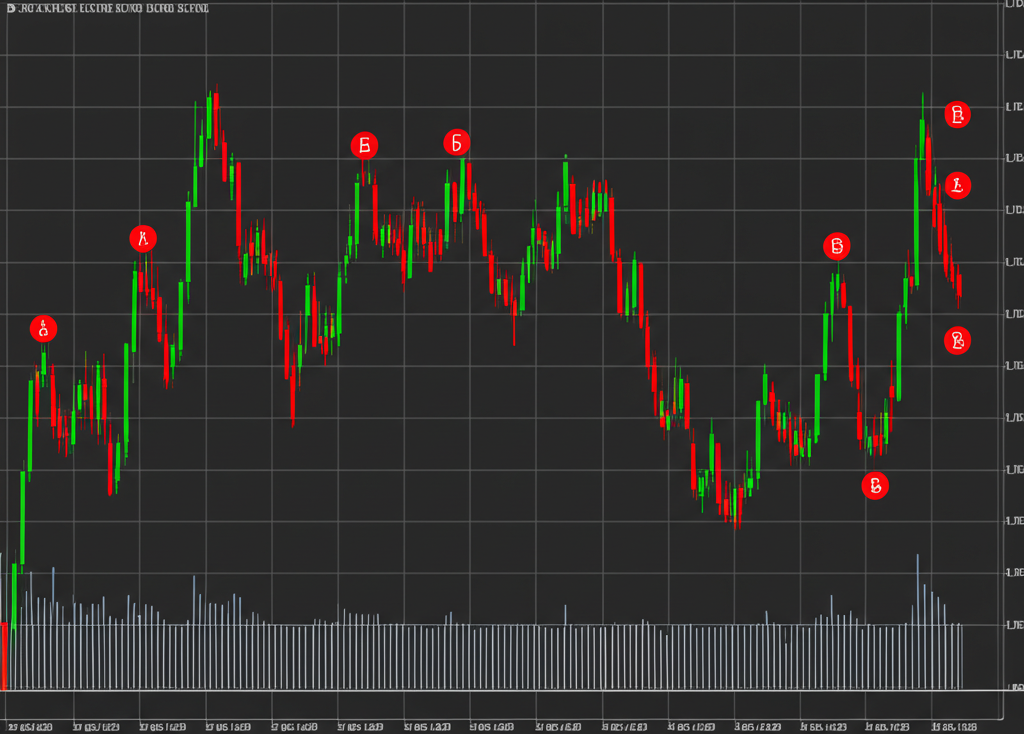Click the left of the two mid-chart red markers
The width and height of the screenshot is (1024, 734).
(x=364, y=145)
